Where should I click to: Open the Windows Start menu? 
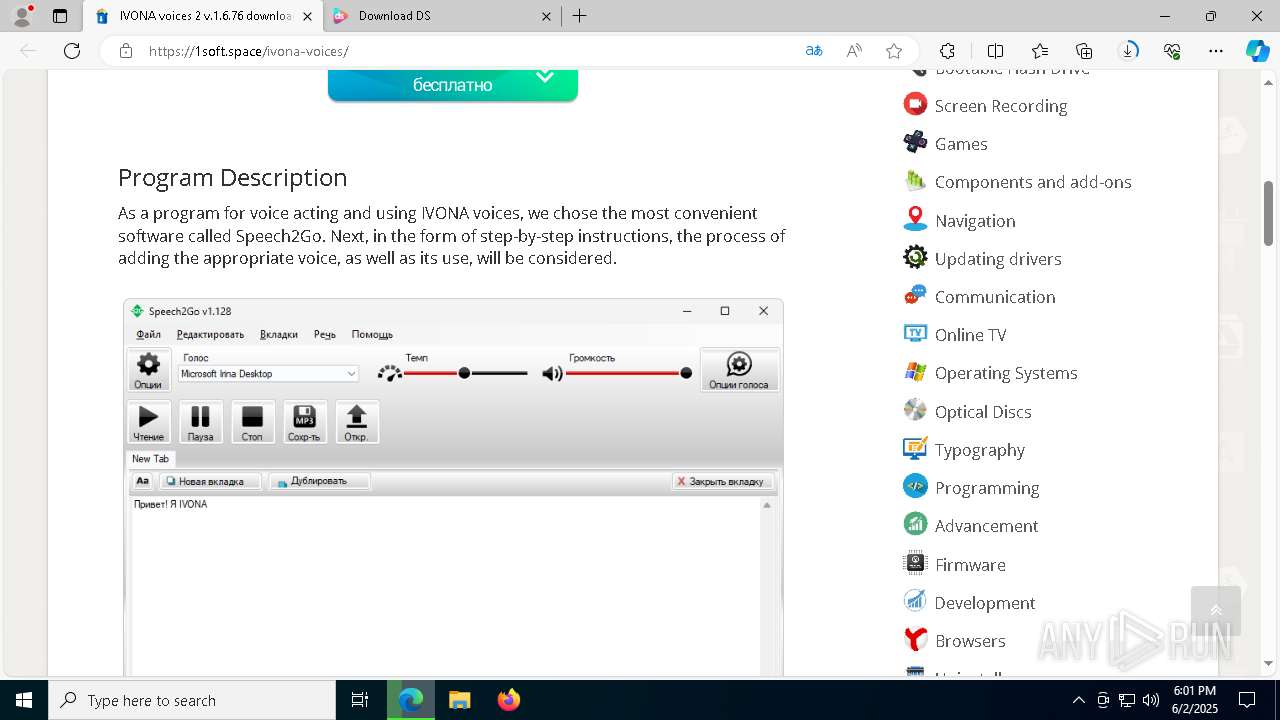(x=24, y=700)
